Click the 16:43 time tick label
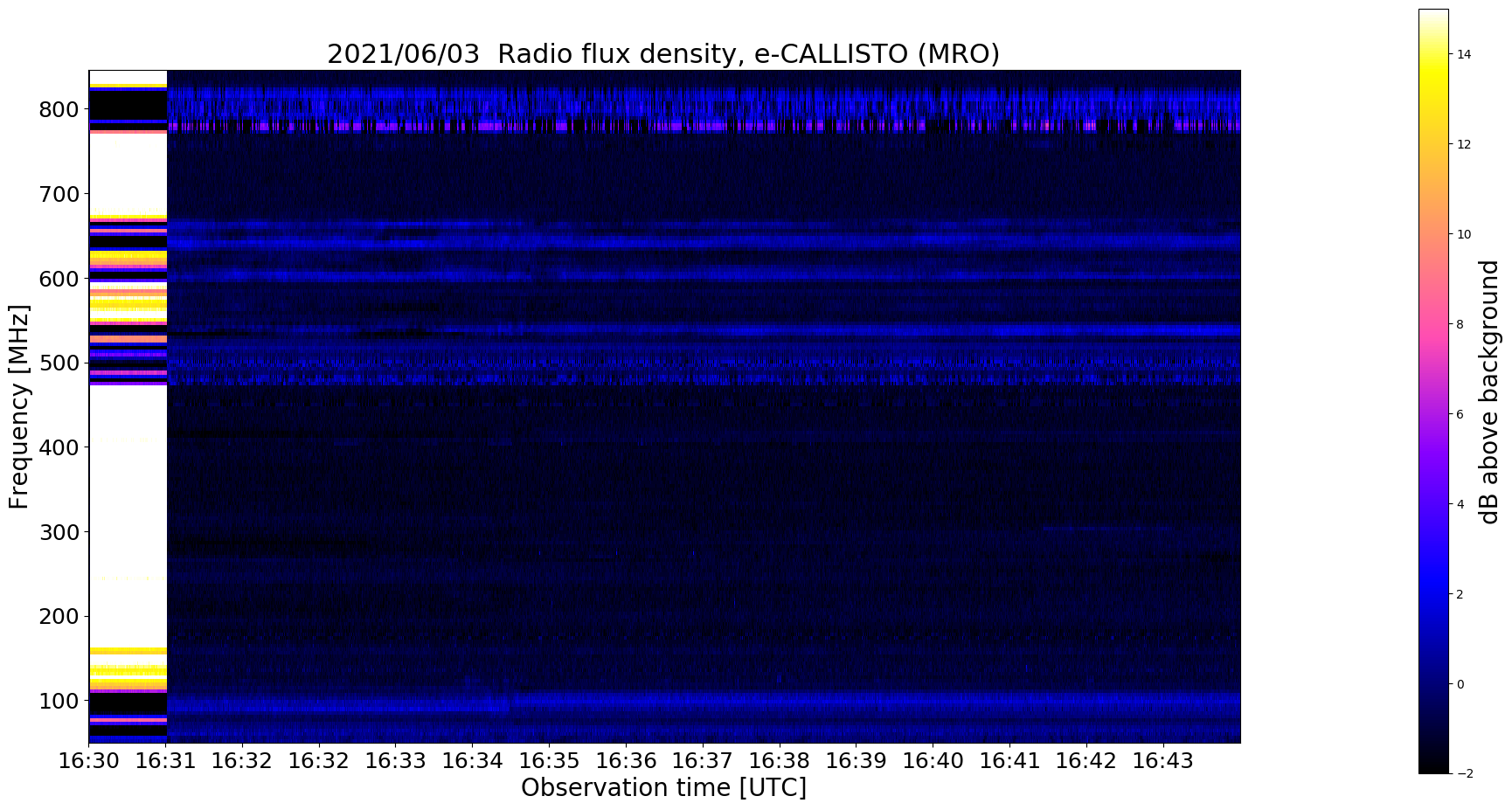 [x=1162, y=761]
